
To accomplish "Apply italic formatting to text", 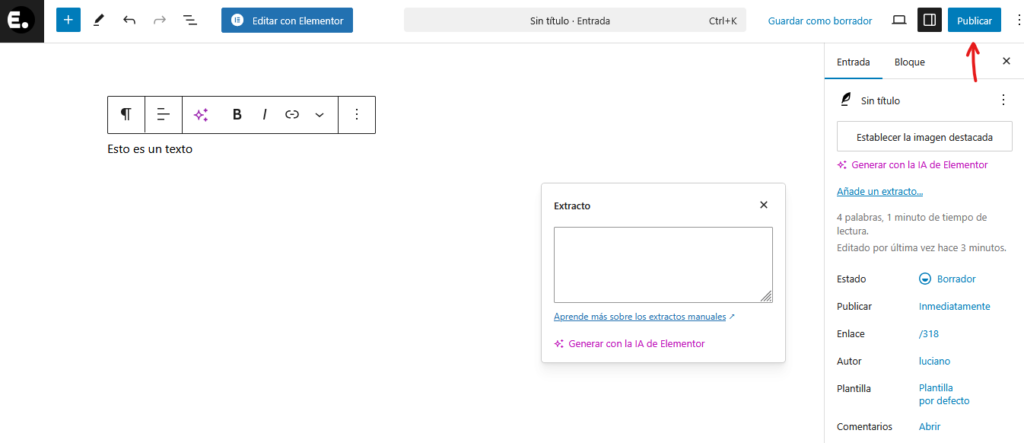I will (265, 114).
